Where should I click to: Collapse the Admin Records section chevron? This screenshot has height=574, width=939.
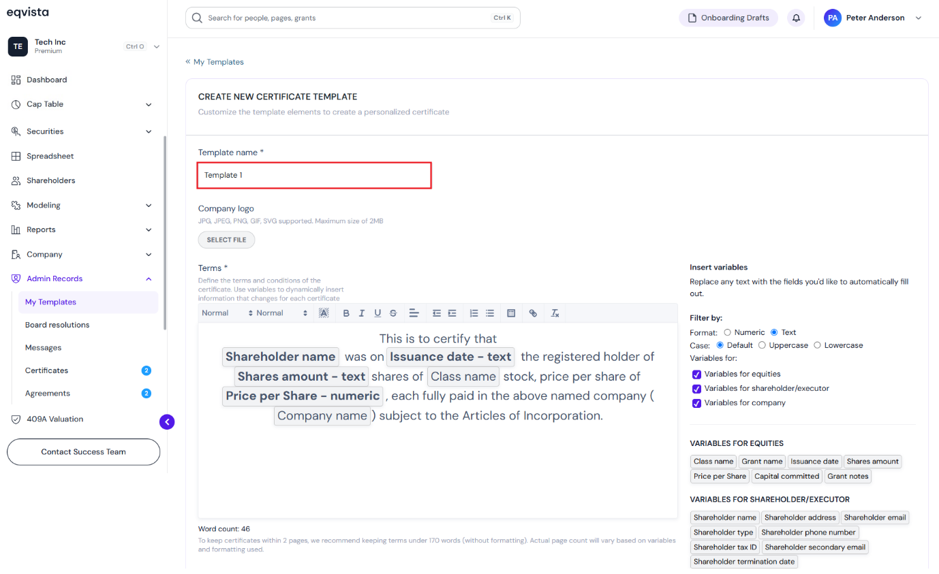[149, 279]
